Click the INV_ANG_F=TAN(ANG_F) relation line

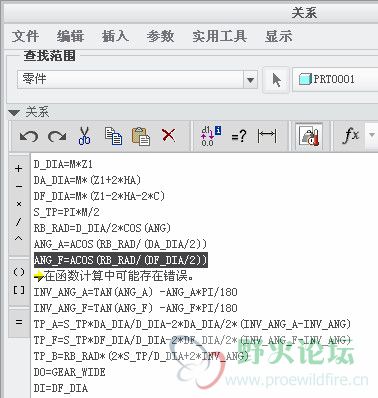[135, 308]
